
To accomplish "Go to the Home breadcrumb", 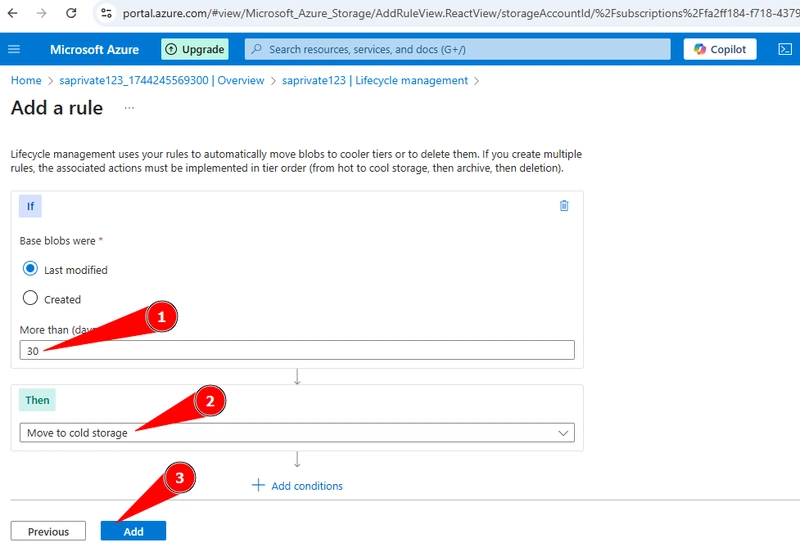I will pos(26,81).
